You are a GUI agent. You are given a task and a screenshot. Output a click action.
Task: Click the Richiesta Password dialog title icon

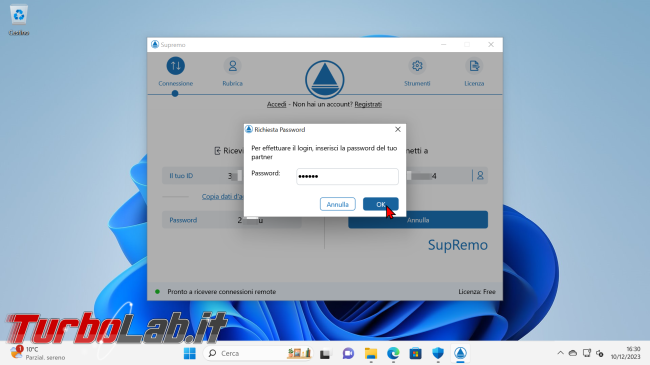tap(249, 129)
